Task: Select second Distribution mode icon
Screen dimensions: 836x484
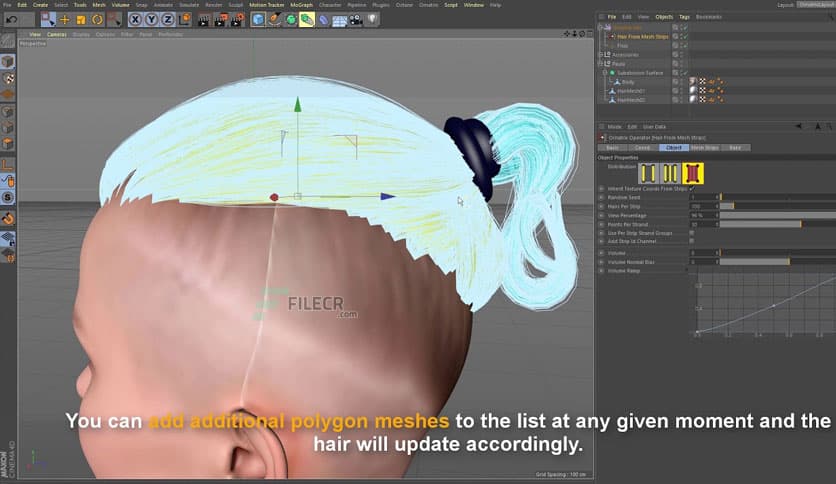Action: (670, 173)
